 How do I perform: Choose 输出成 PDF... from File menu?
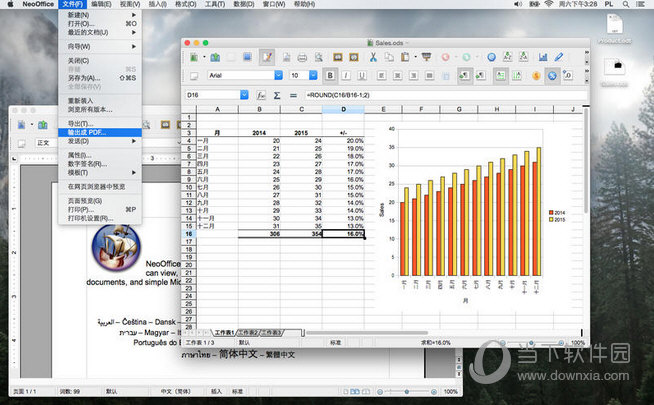(x=100, y=133)
